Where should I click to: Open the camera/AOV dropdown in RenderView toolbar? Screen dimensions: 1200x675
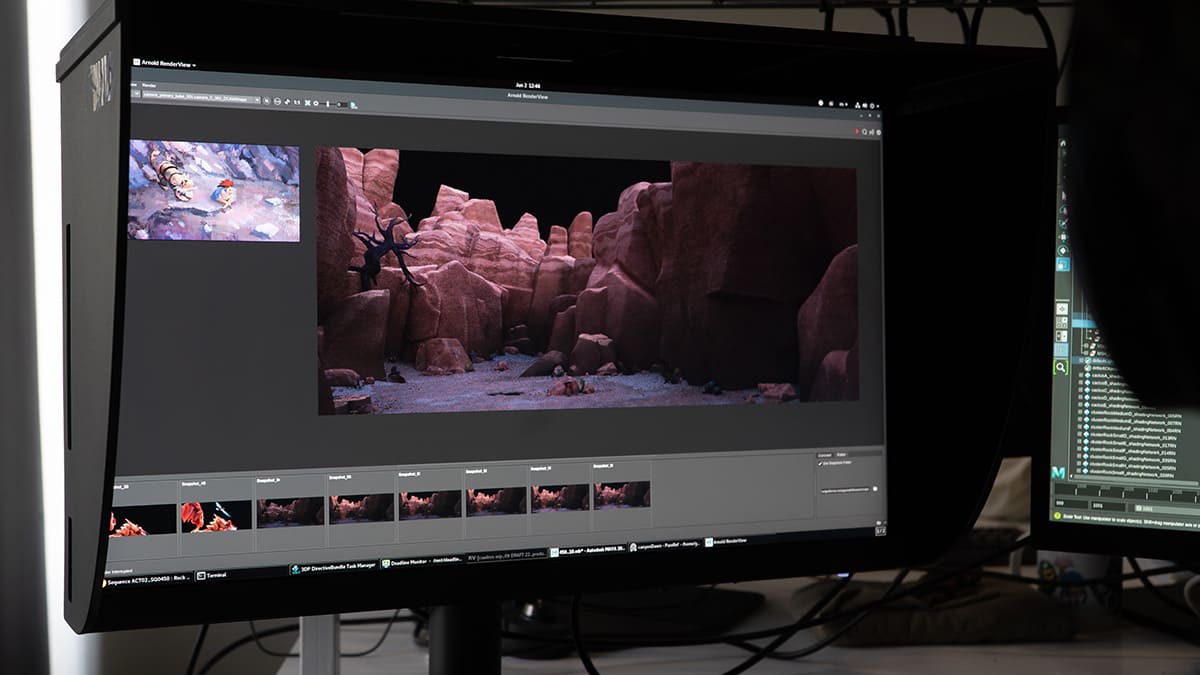pos(201,100)
